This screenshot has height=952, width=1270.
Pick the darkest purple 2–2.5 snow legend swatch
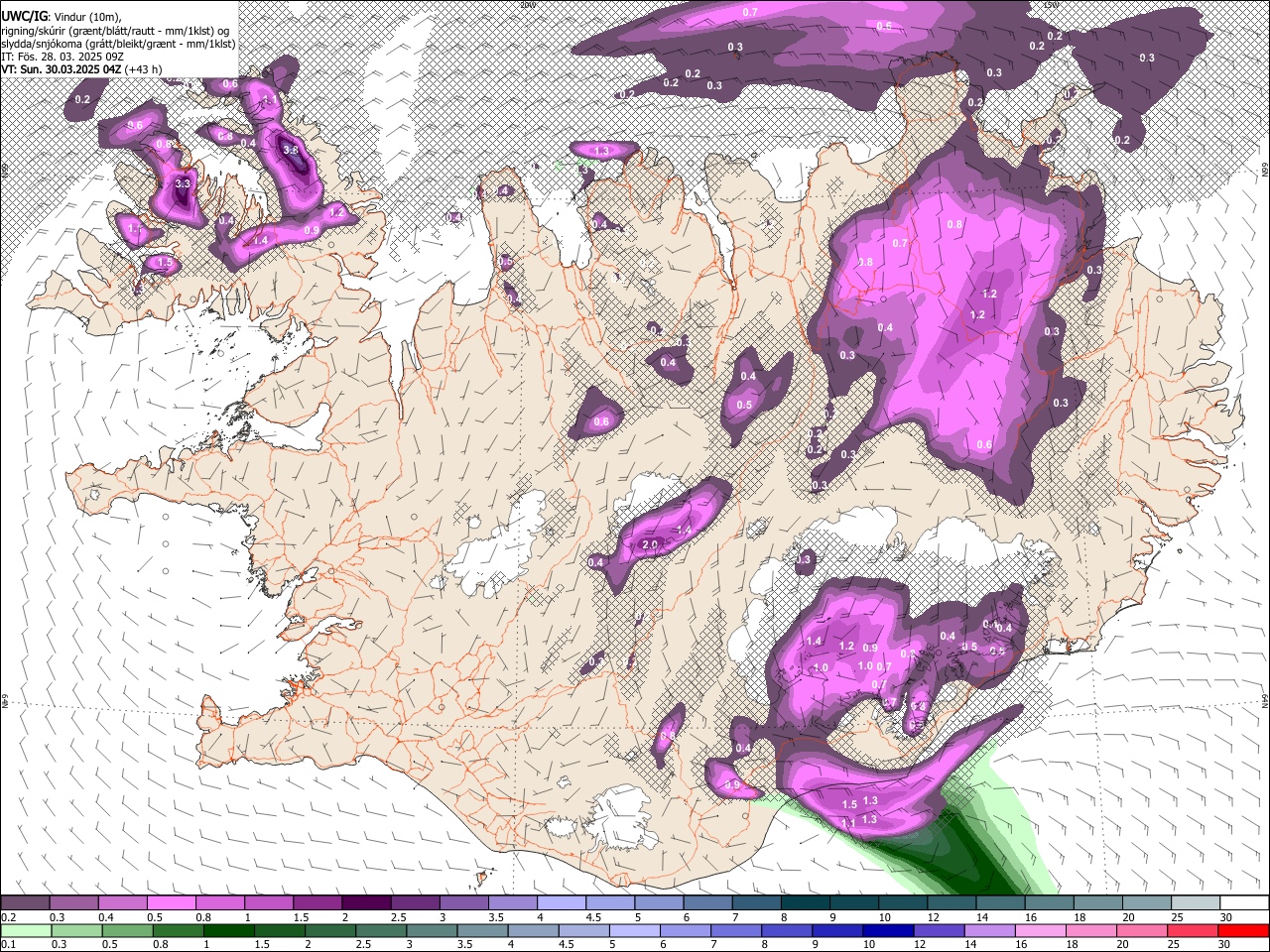click(x=365, y=903)
